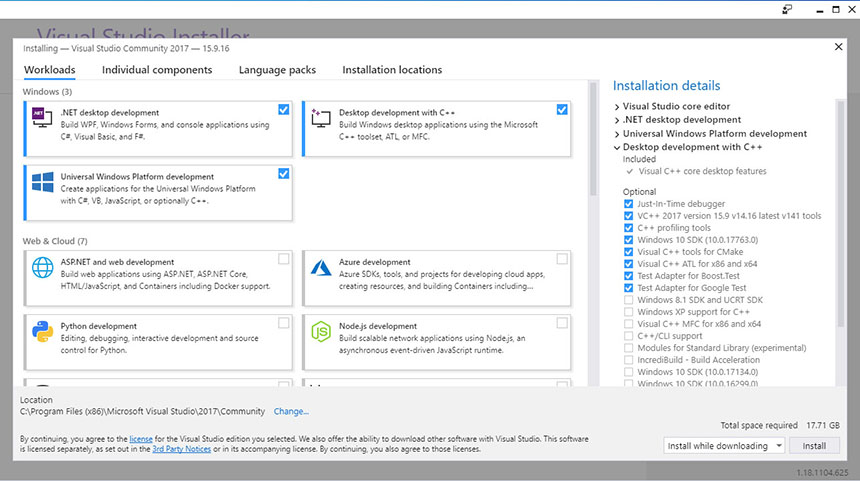This screenshot has width=860, height=481.
Task: Switch to the Workloads tab
Action: [x=49, y=70]
